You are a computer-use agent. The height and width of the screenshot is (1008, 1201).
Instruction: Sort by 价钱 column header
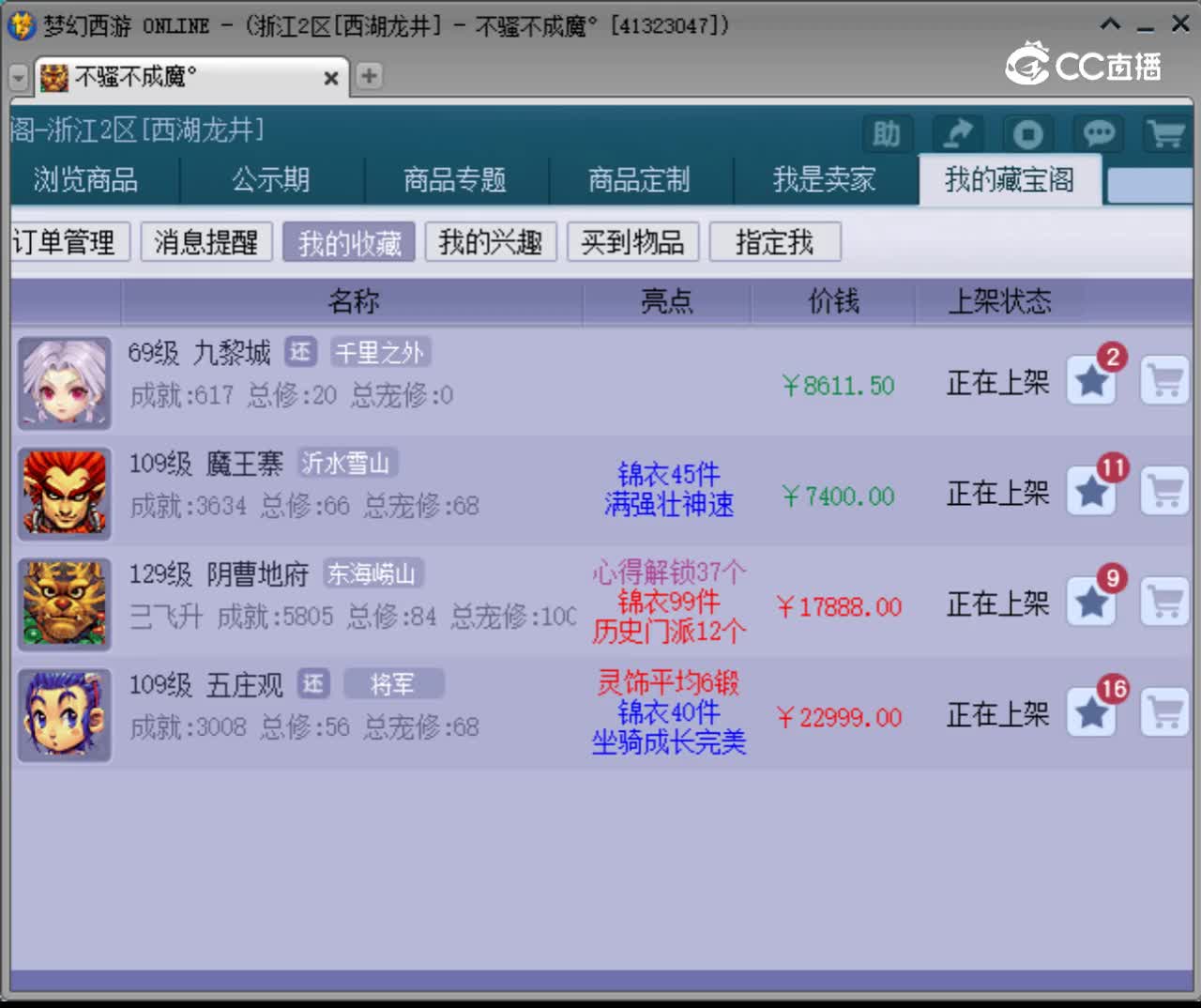pyautogui.click(x=833, y=301)
